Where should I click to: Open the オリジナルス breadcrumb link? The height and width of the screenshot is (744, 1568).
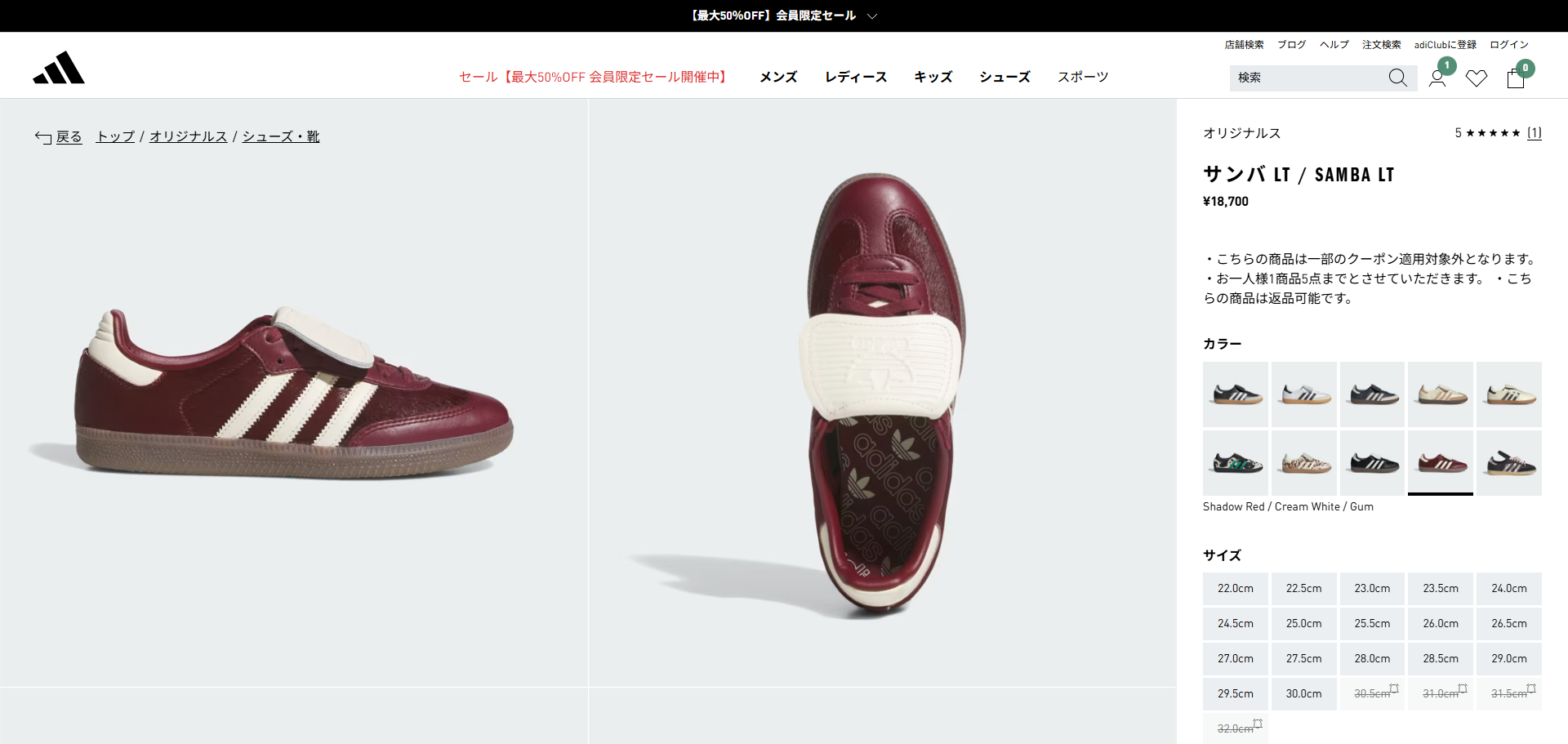[x=188, y=136]
